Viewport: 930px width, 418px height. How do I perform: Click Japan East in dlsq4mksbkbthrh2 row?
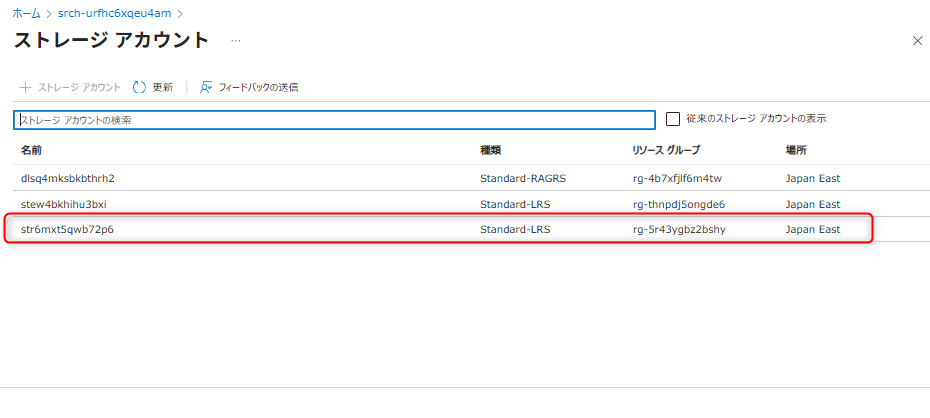click(x=813, y=178)
